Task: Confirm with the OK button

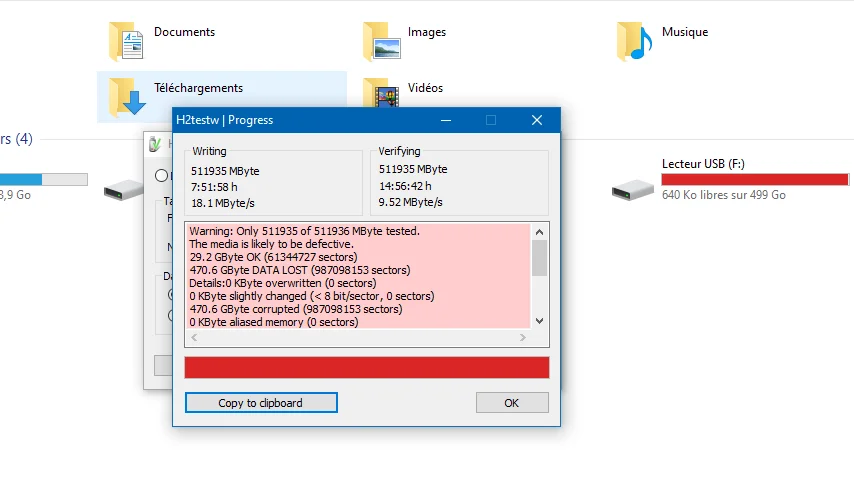Action: [x=512, y=403]
